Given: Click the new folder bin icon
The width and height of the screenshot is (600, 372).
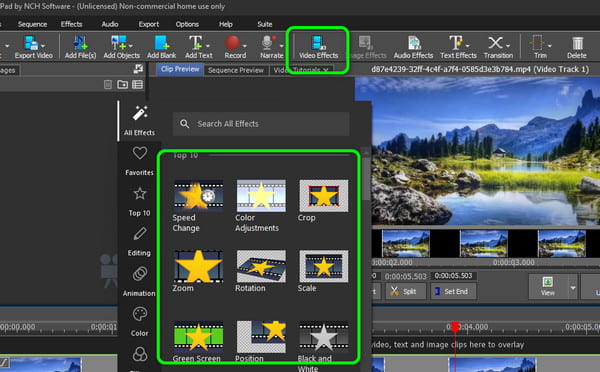Looking at the screenshot, I should coord(122,84).
